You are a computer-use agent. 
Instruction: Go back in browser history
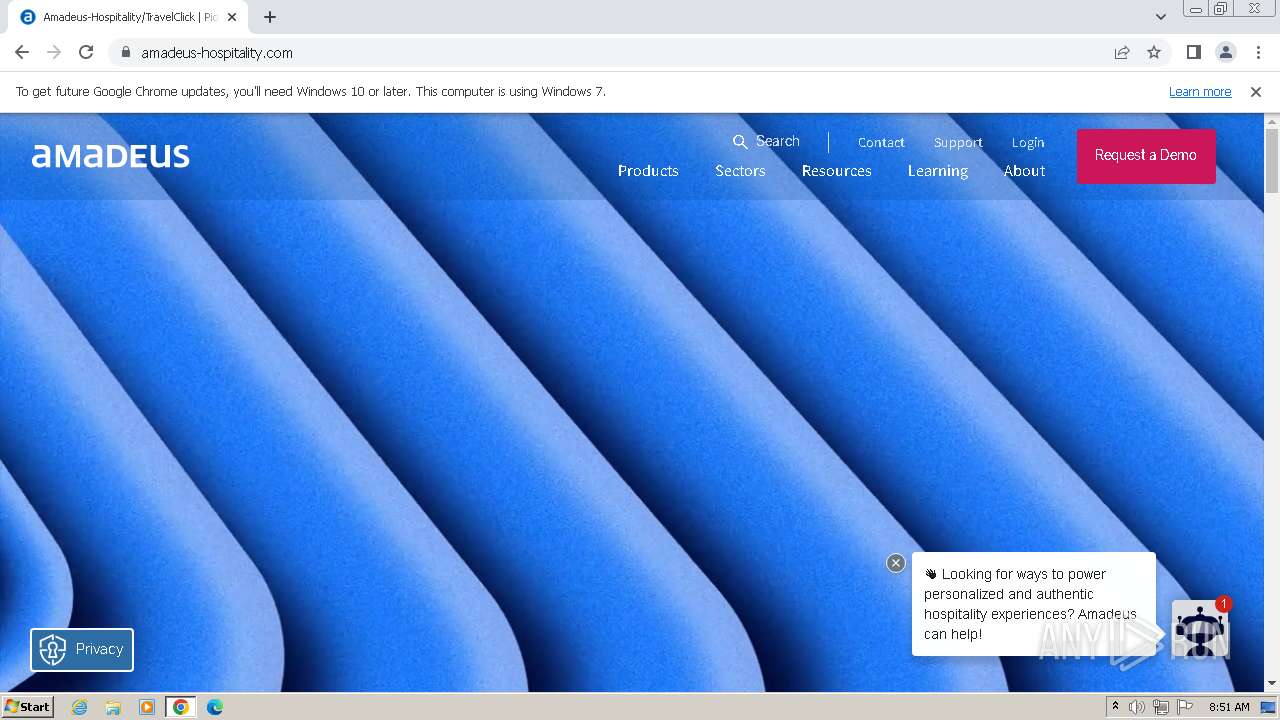pyautogui.click(x=22, y=53)
